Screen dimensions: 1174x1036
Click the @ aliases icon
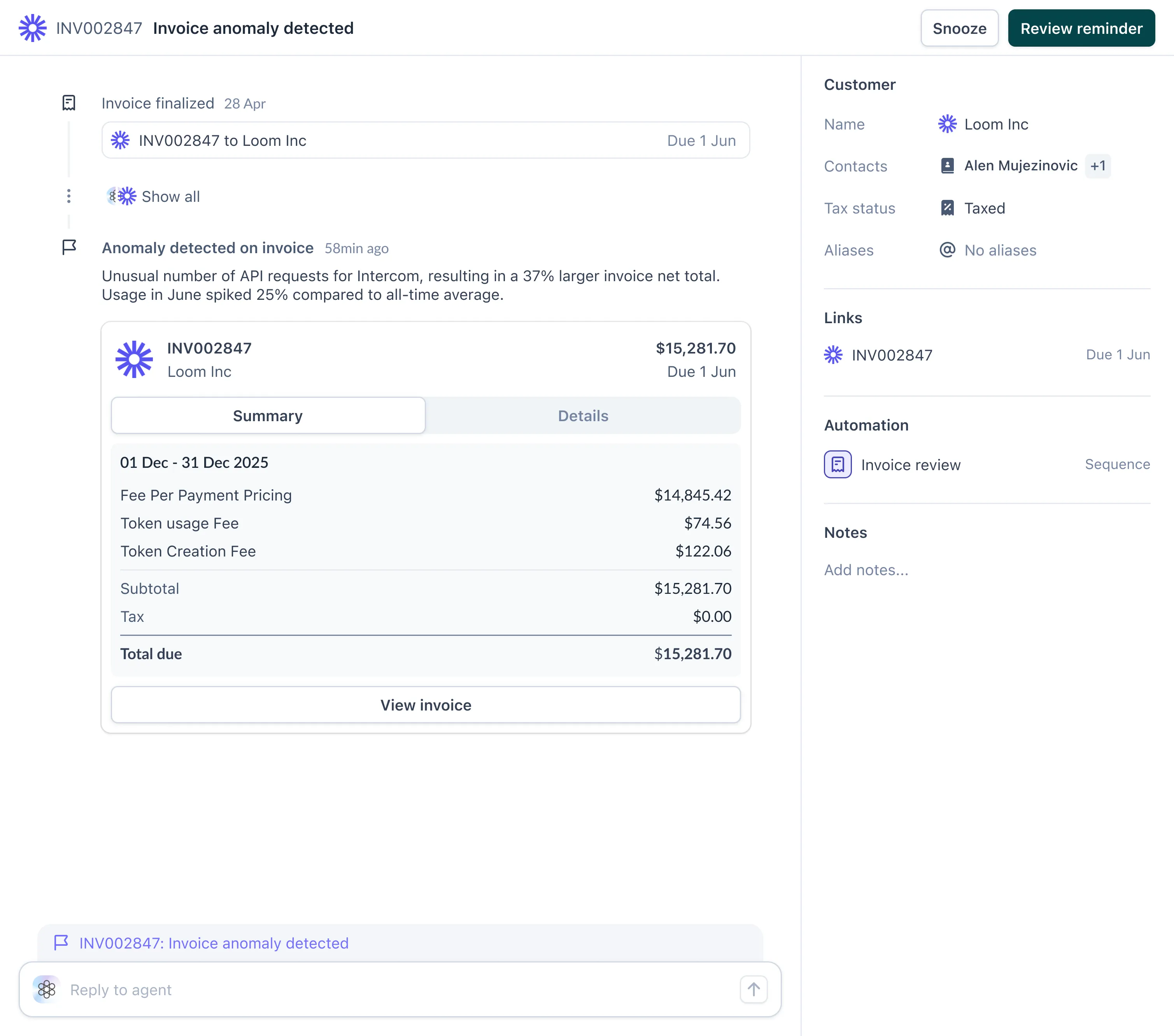947,250
